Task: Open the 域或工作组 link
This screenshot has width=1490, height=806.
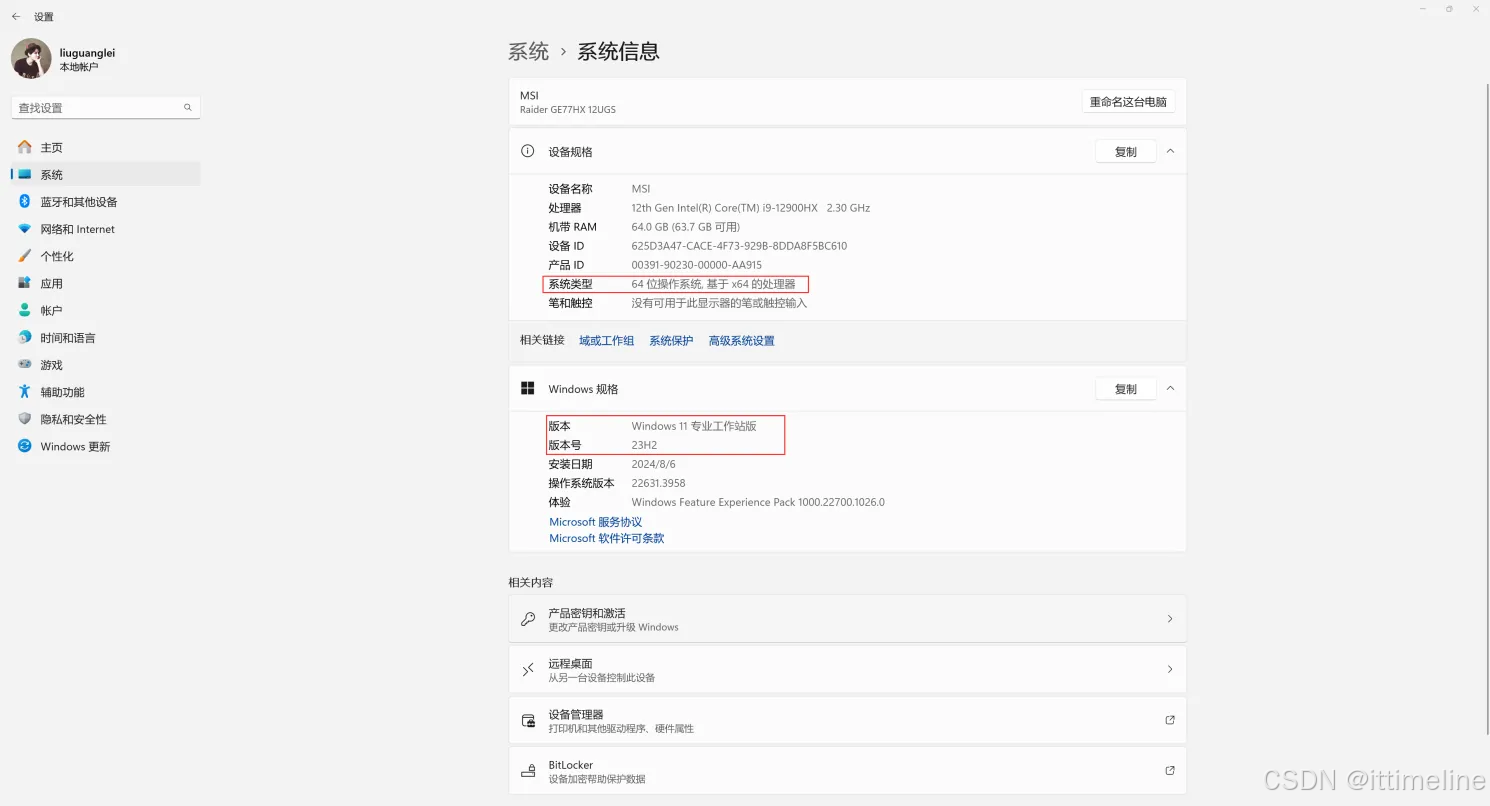Action: (x=606, y=341)
